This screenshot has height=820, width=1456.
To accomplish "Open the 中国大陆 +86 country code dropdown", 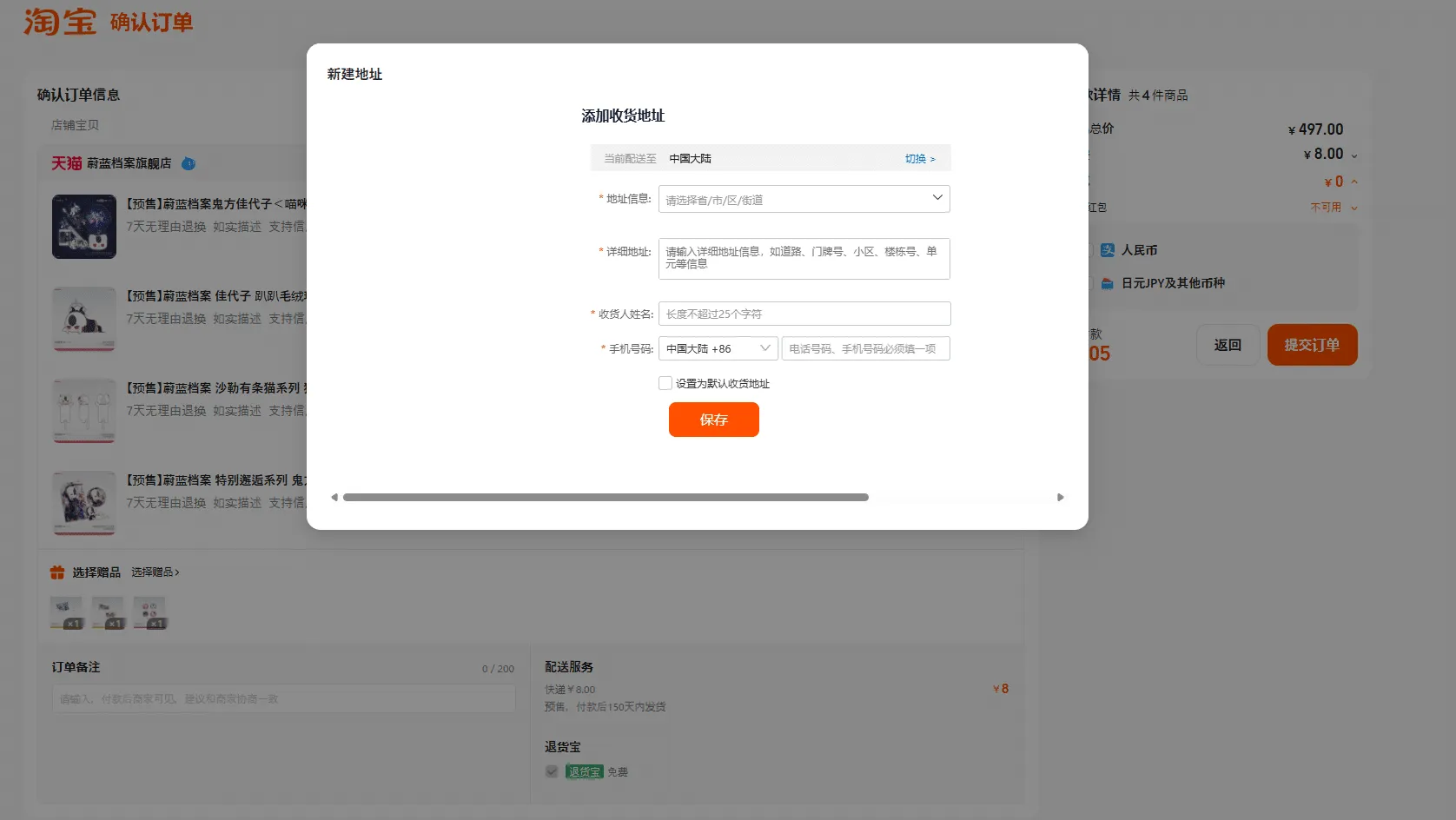I will tap(718, 348).
